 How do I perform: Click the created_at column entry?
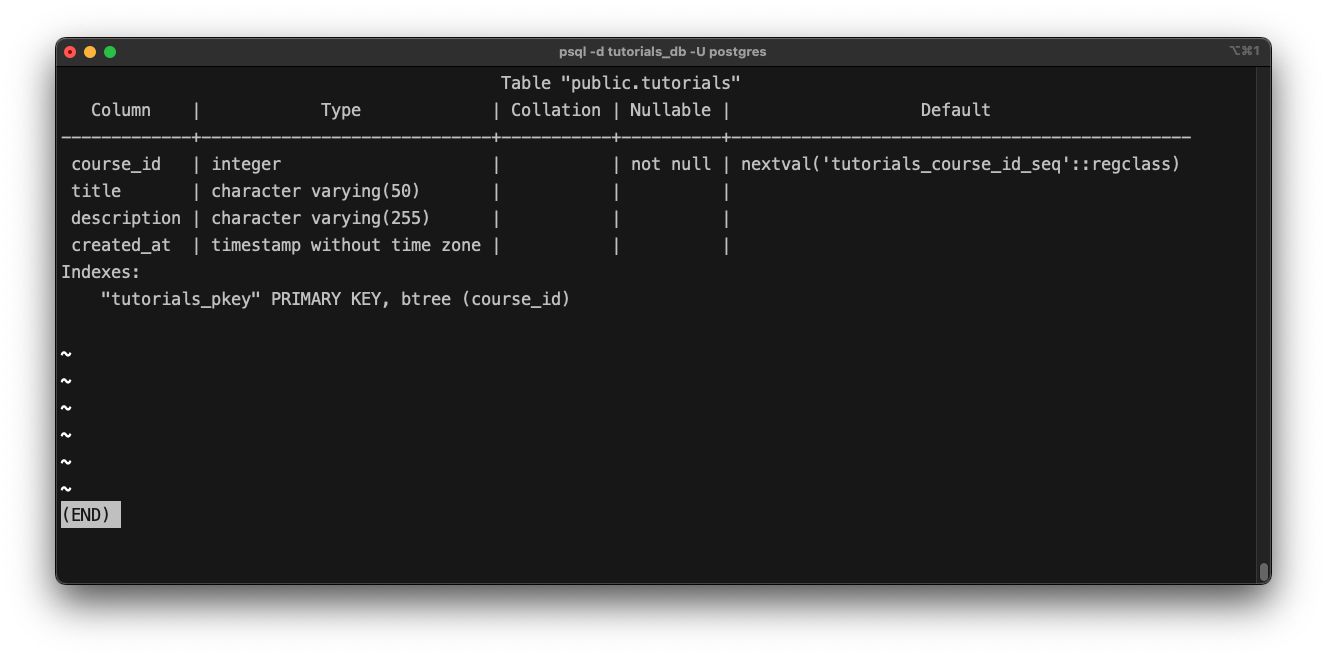(121, 244)
